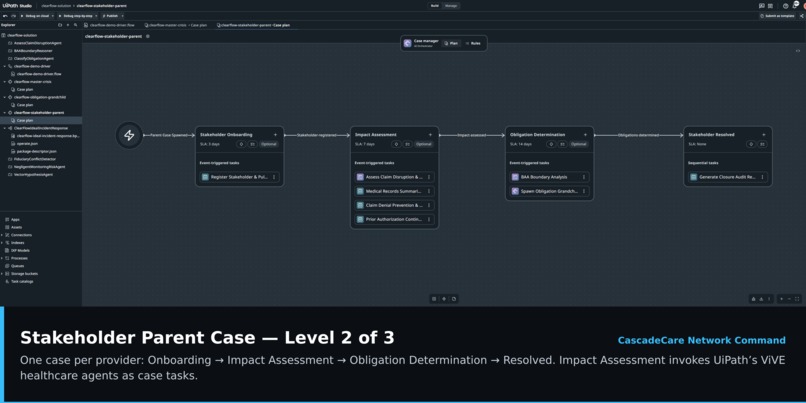
Task: Collapse the clearflow-master-crisis tree node
Action: tap(5, 82)
